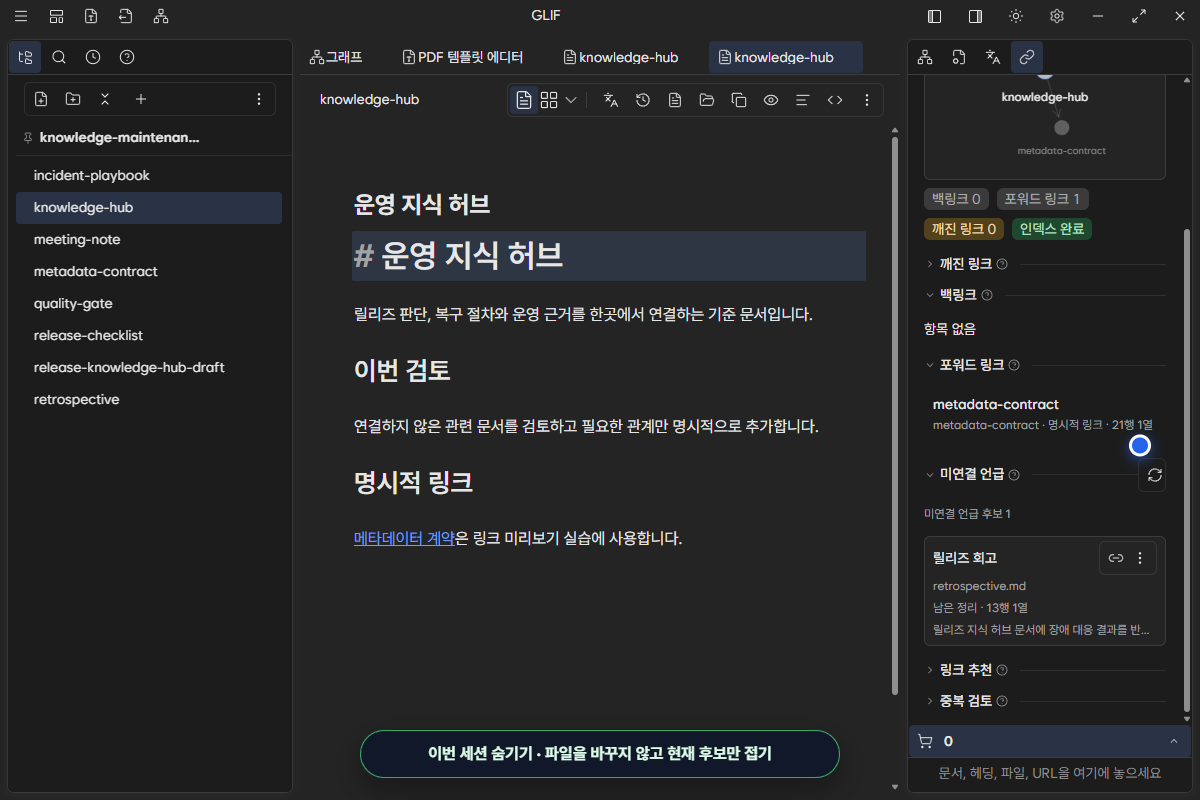This screenshot has height=800, width=1200.
Task: Open outline lines icon in editor toolbar
Action: tap(802, 100)
